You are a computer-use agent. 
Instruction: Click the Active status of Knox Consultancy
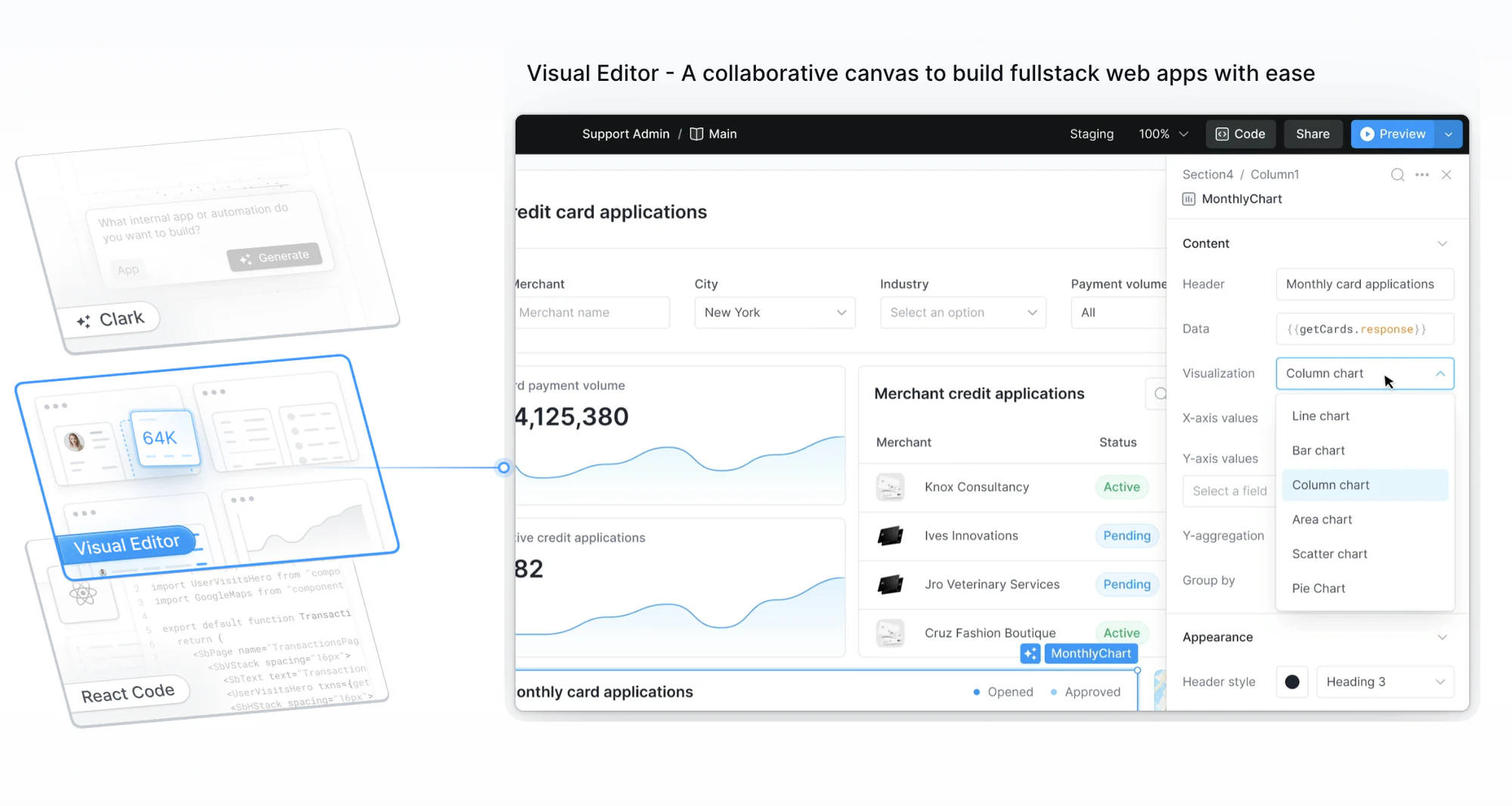(1121, 487)
